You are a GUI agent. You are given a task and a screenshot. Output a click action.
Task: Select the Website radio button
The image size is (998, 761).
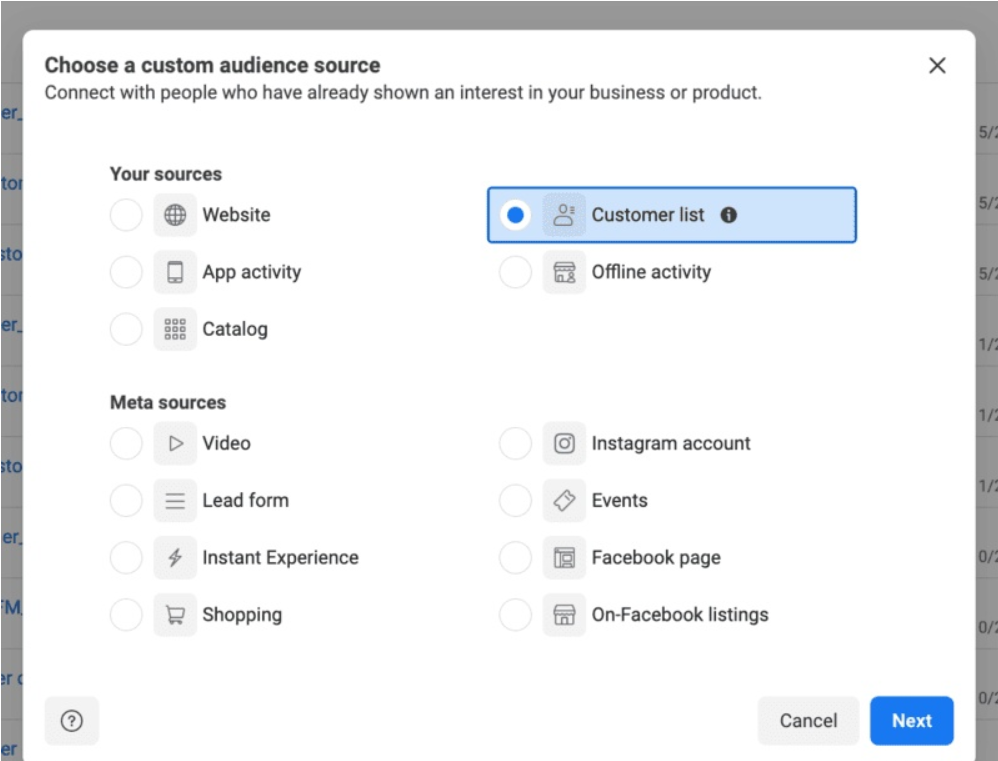point(126,215)
